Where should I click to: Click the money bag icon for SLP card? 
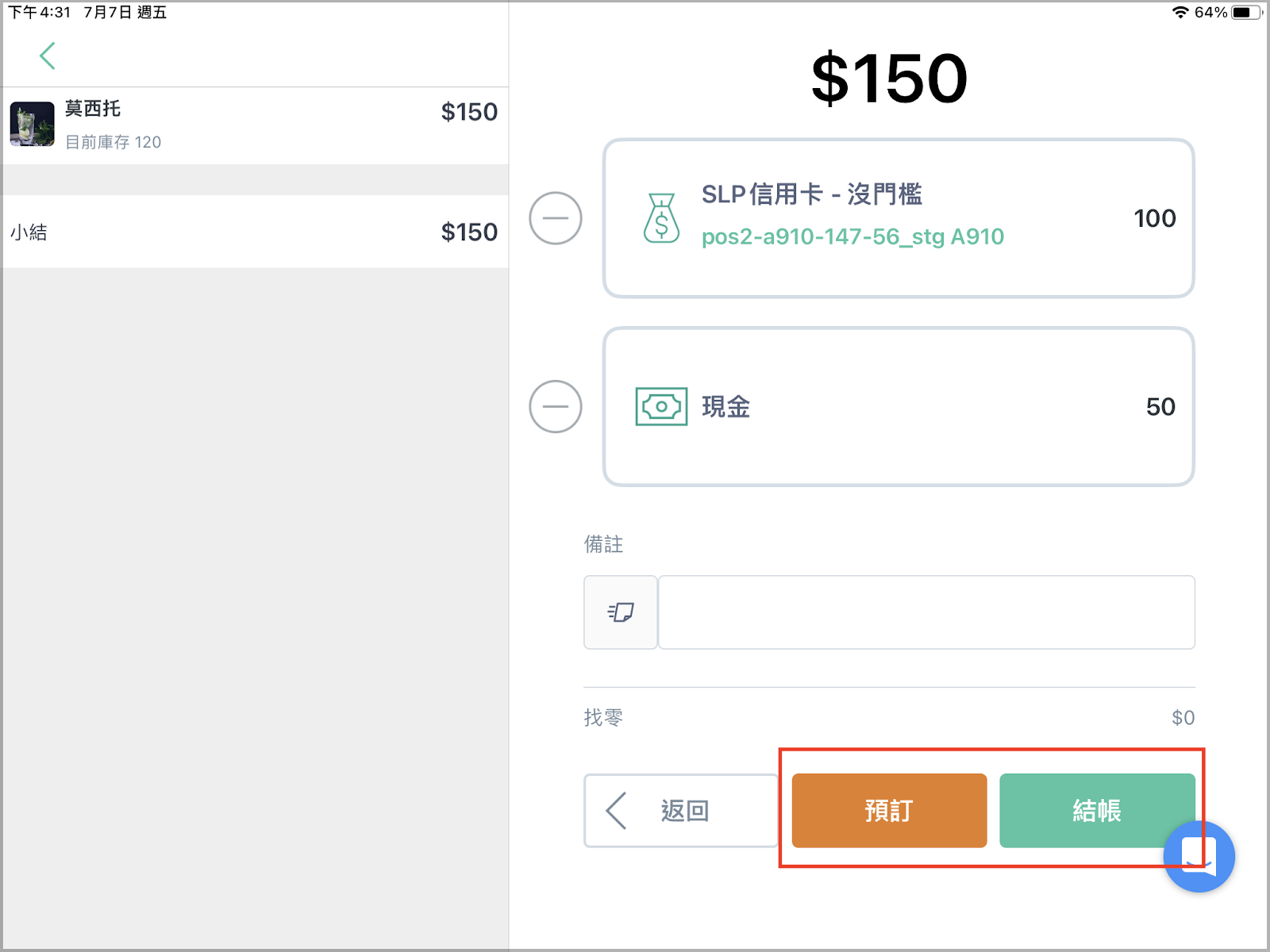(661, 218)
